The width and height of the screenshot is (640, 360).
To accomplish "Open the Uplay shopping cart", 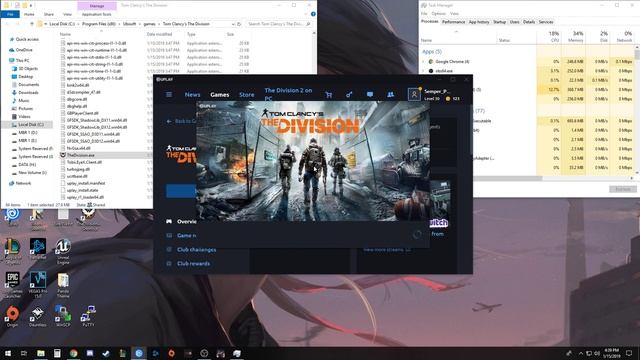I will (x=329, y=95).
